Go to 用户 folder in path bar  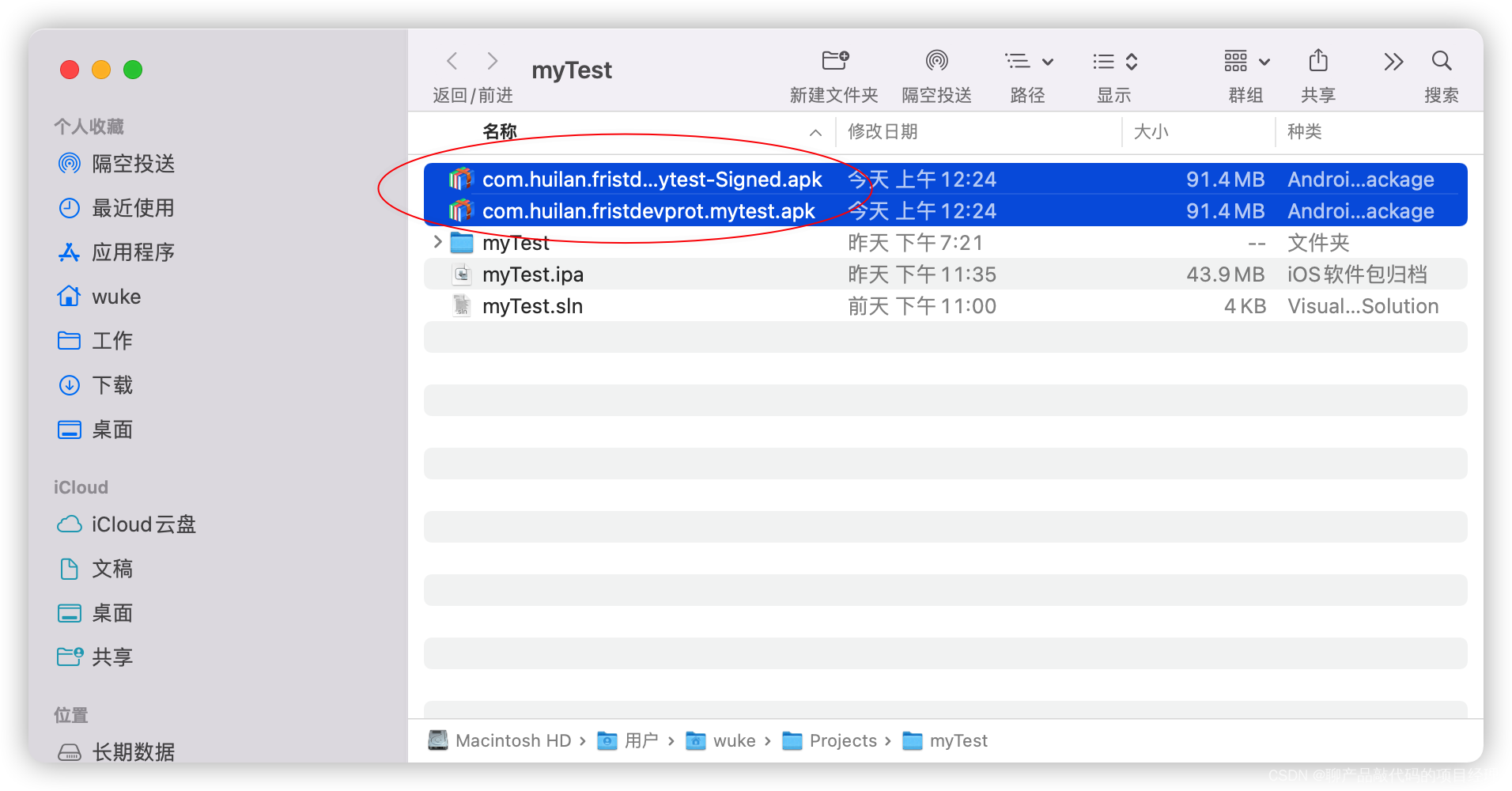[x=628, y=740]
